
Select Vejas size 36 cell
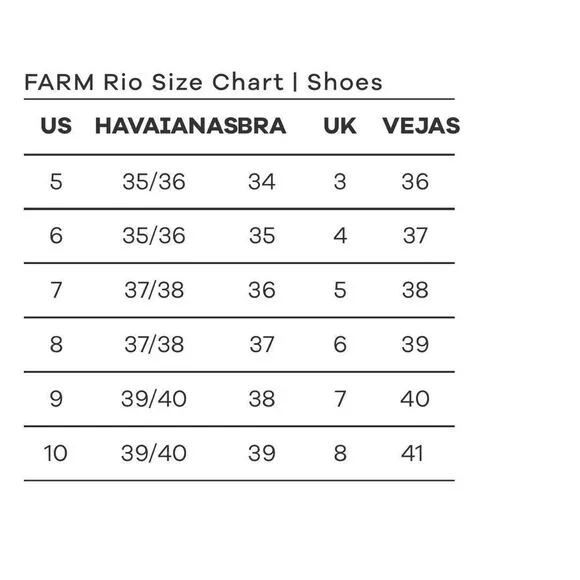click(x=415, y=182)
